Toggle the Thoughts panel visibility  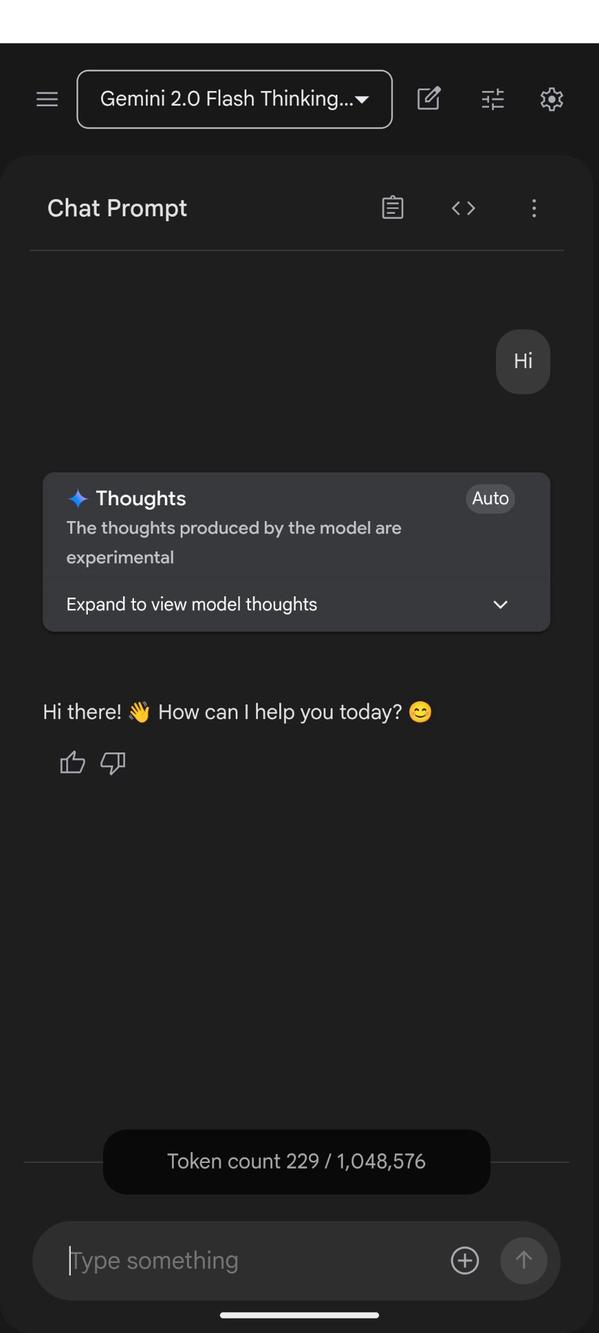point(499,604)
